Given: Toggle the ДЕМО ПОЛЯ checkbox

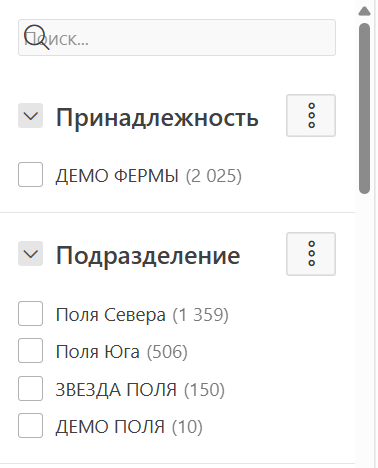Looking at the screenshot, I should (30, 426).
